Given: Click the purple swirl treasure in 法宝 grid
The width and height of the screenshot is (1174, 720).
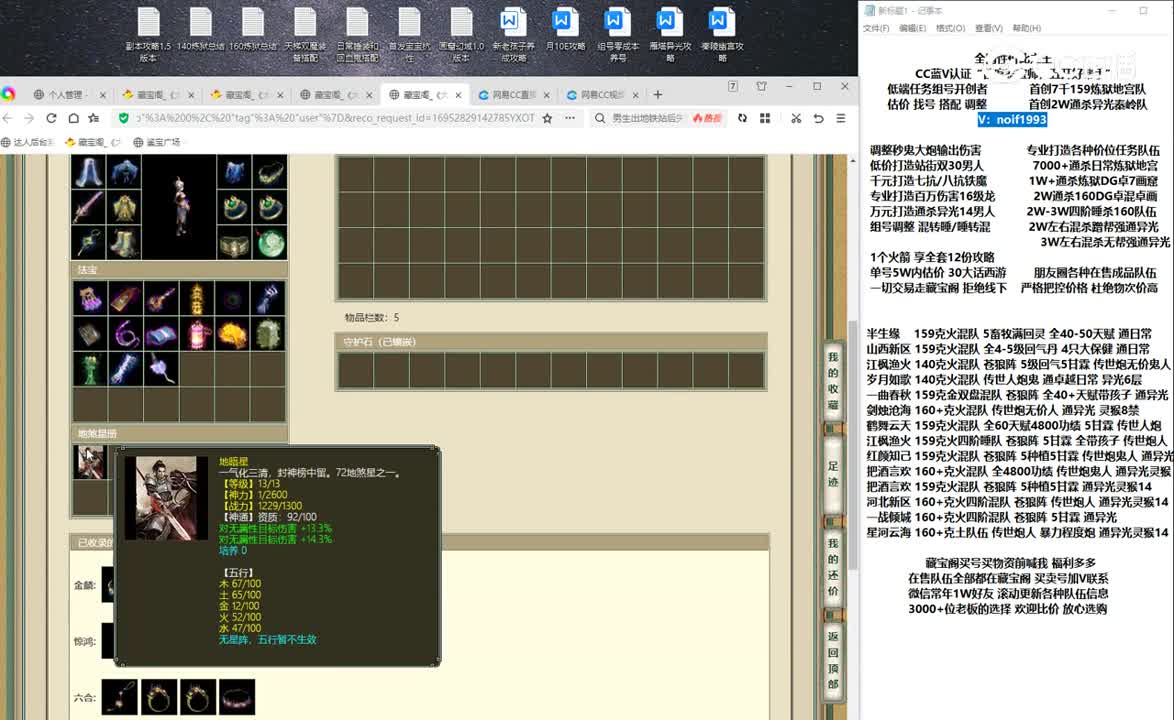Looking at the screenshot, I should point(124,335).
